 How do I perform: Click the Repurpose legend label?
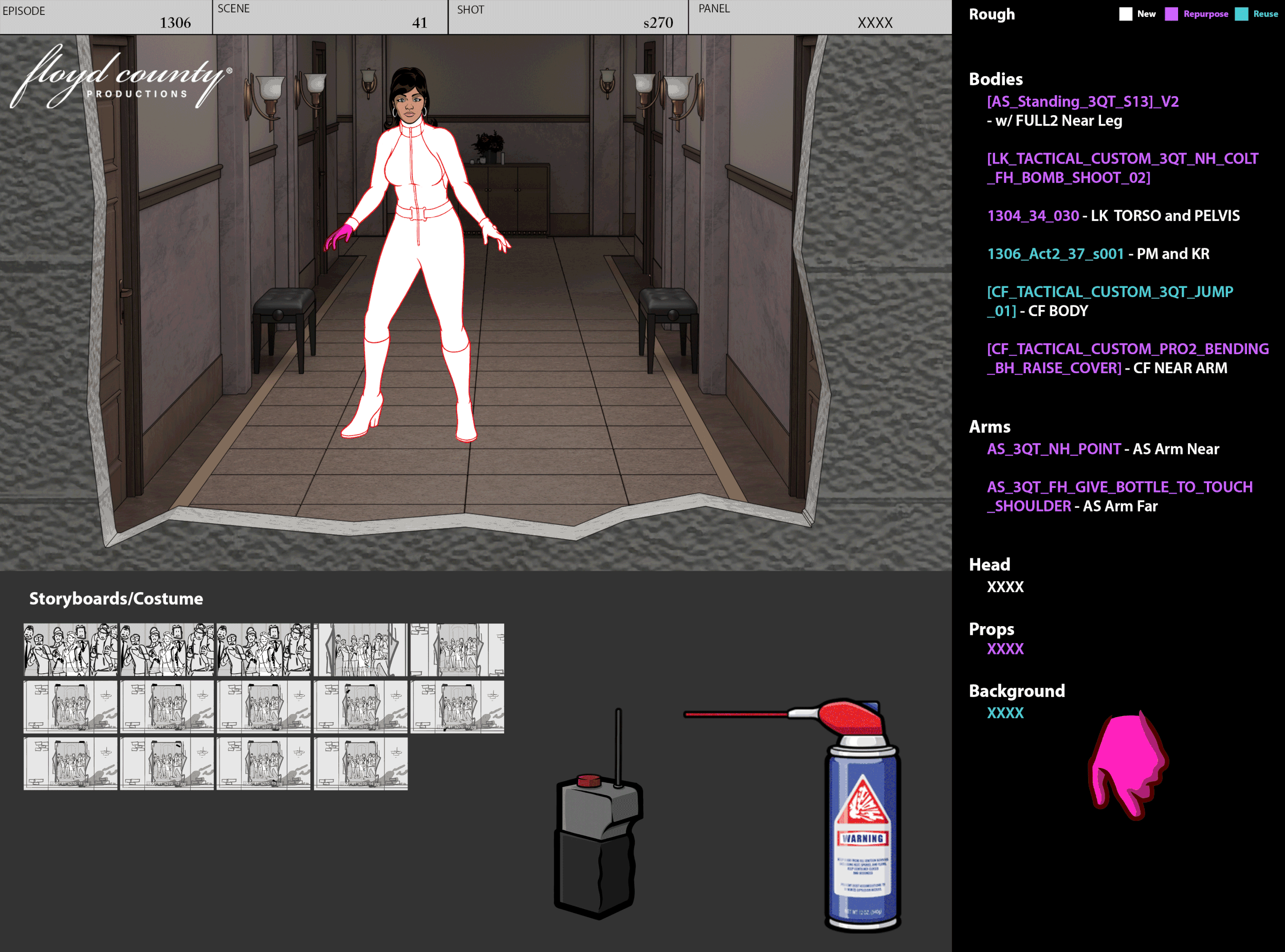pos(1205,14)
